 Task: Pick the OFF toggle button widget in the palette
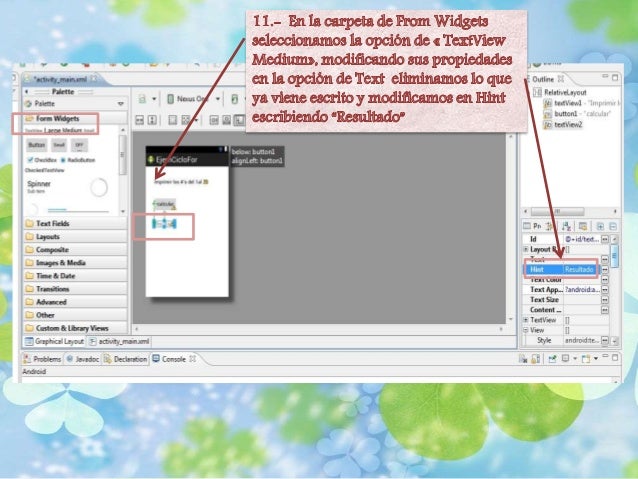(79, 145)
